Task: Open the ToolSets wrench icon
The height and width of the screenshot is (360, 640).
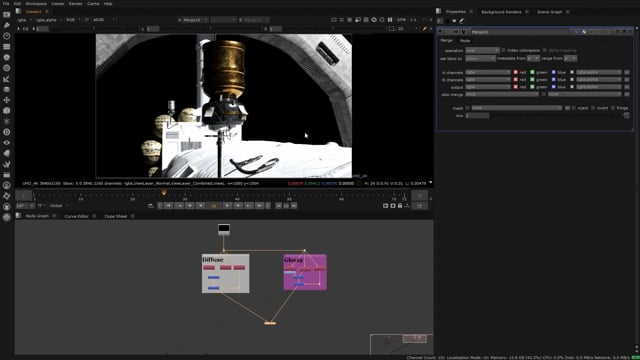Action: click(7, 164)
